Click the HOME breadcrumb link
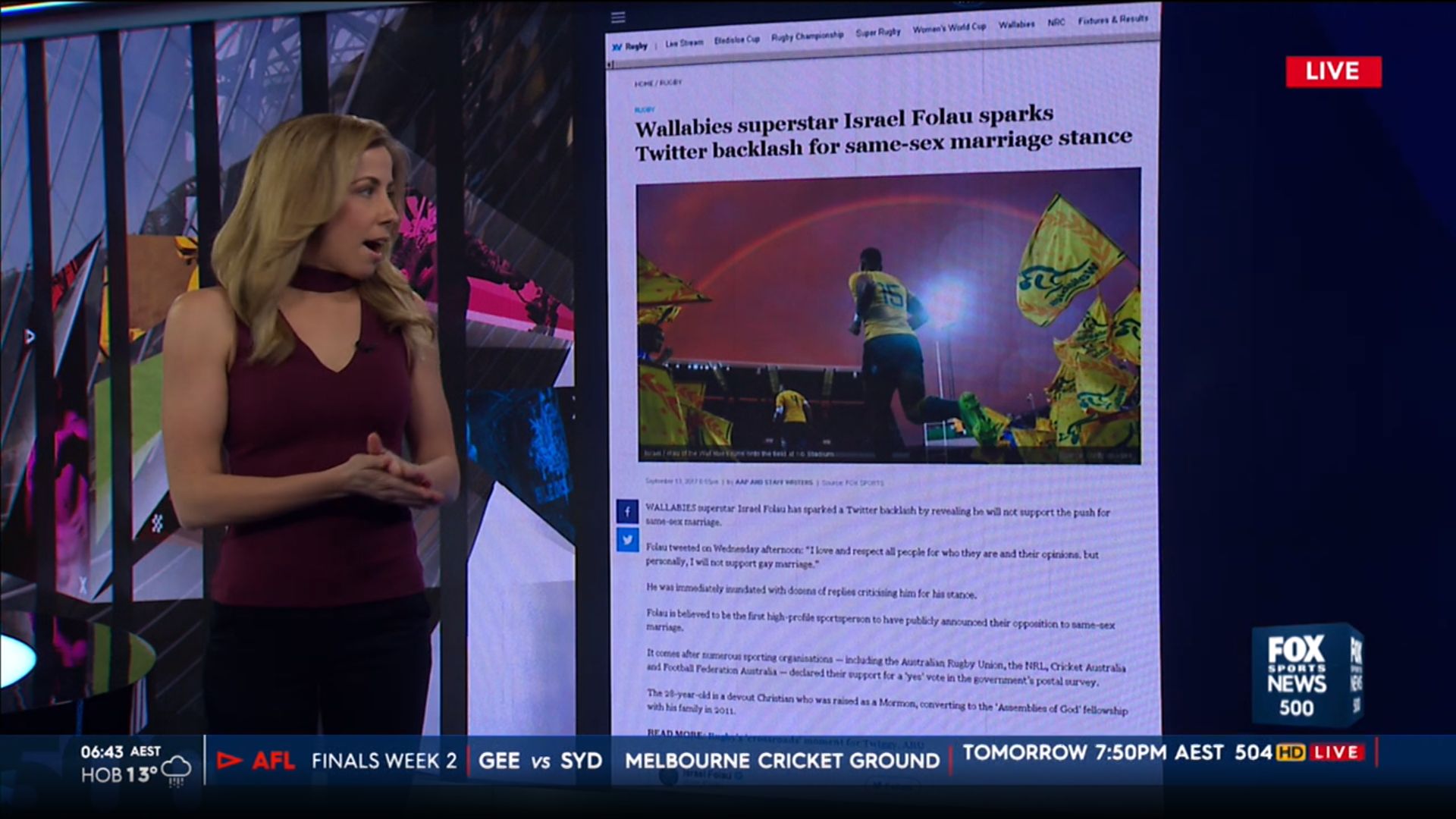Viewport: 1456px width, 819px height. click(x=643, y=83)
